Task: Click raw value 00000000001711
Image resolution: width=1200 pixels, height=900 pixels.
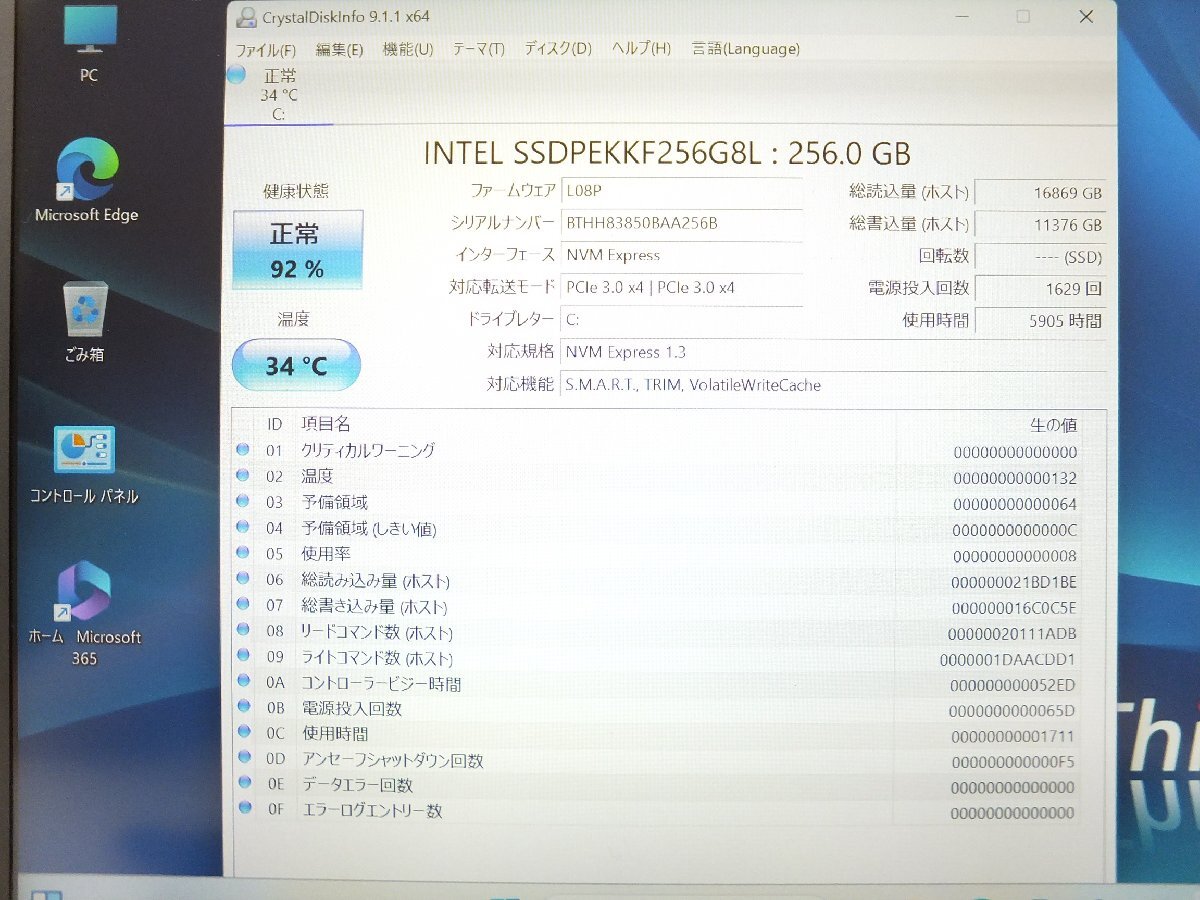Action: pos(1013,737)
